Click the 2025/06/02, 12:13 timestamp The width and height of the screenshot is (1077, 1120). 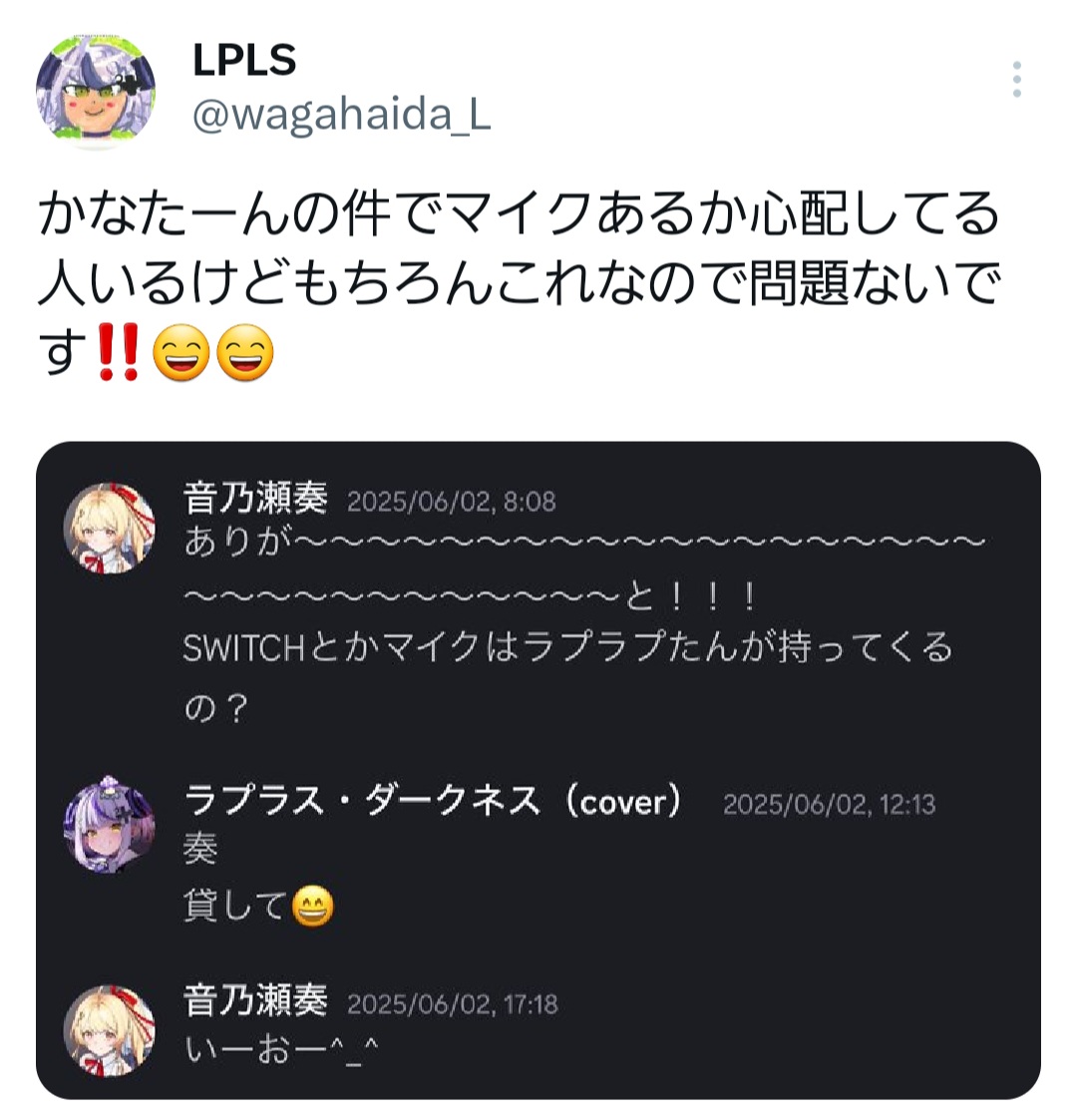(x=829, y=805)
